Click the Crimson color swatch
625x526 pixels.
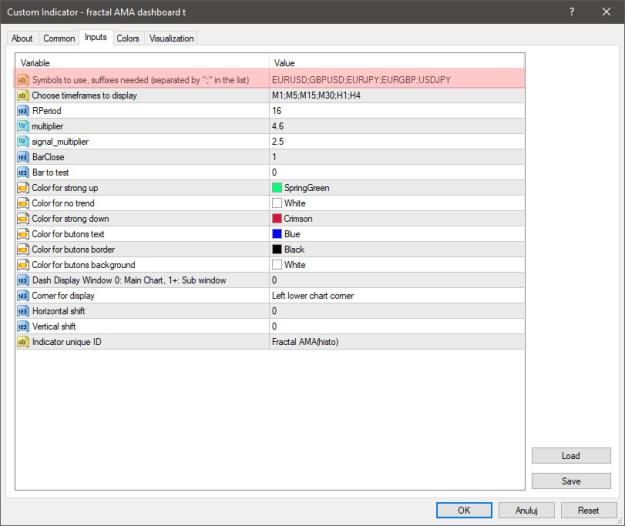tap(277, 218)
